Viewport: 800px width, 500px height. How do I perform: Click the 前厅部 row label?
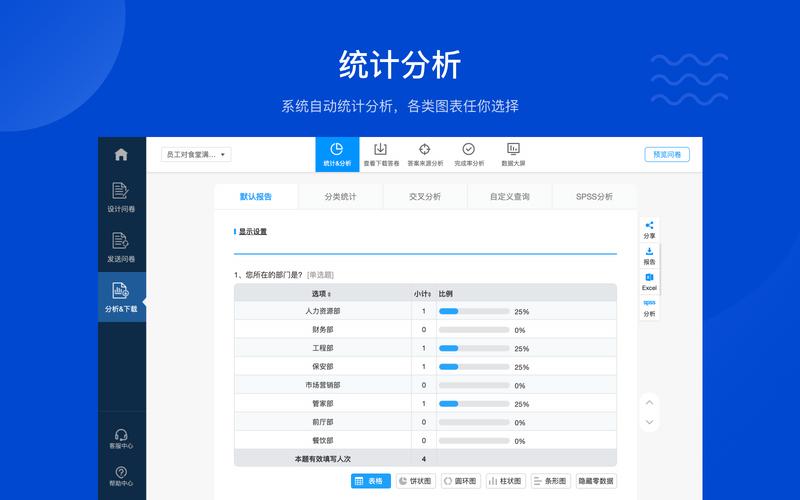click(x=322, y=422)
